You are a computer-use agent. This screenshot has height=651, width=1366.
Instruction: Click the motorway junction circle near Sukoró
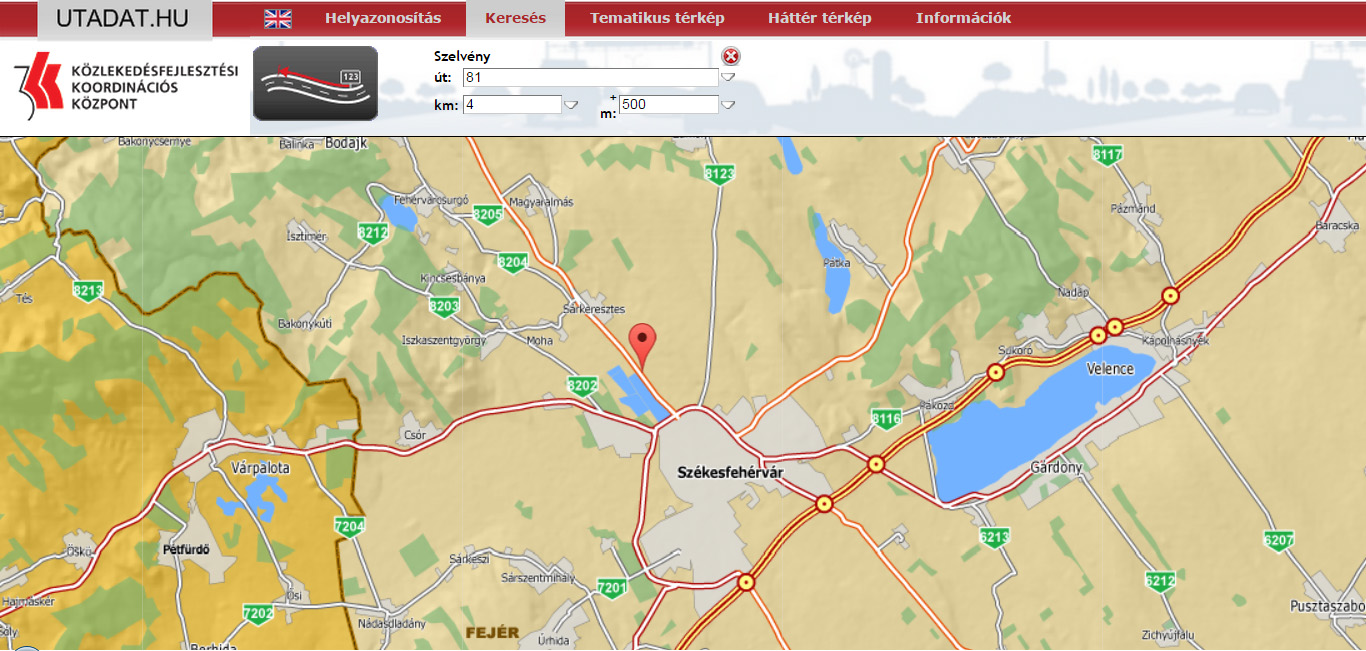click(995, 372)
